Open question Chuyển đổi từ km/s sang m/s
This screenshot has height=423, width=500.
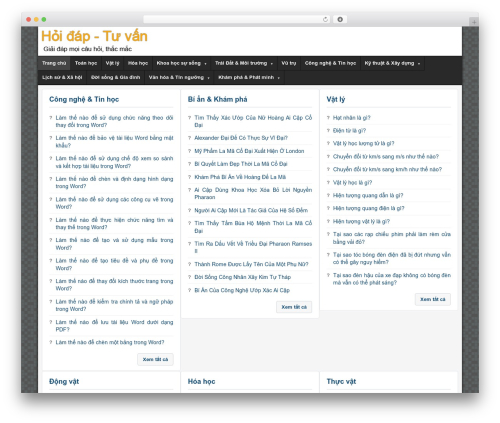pyautogui.click(x=386, y=156)
